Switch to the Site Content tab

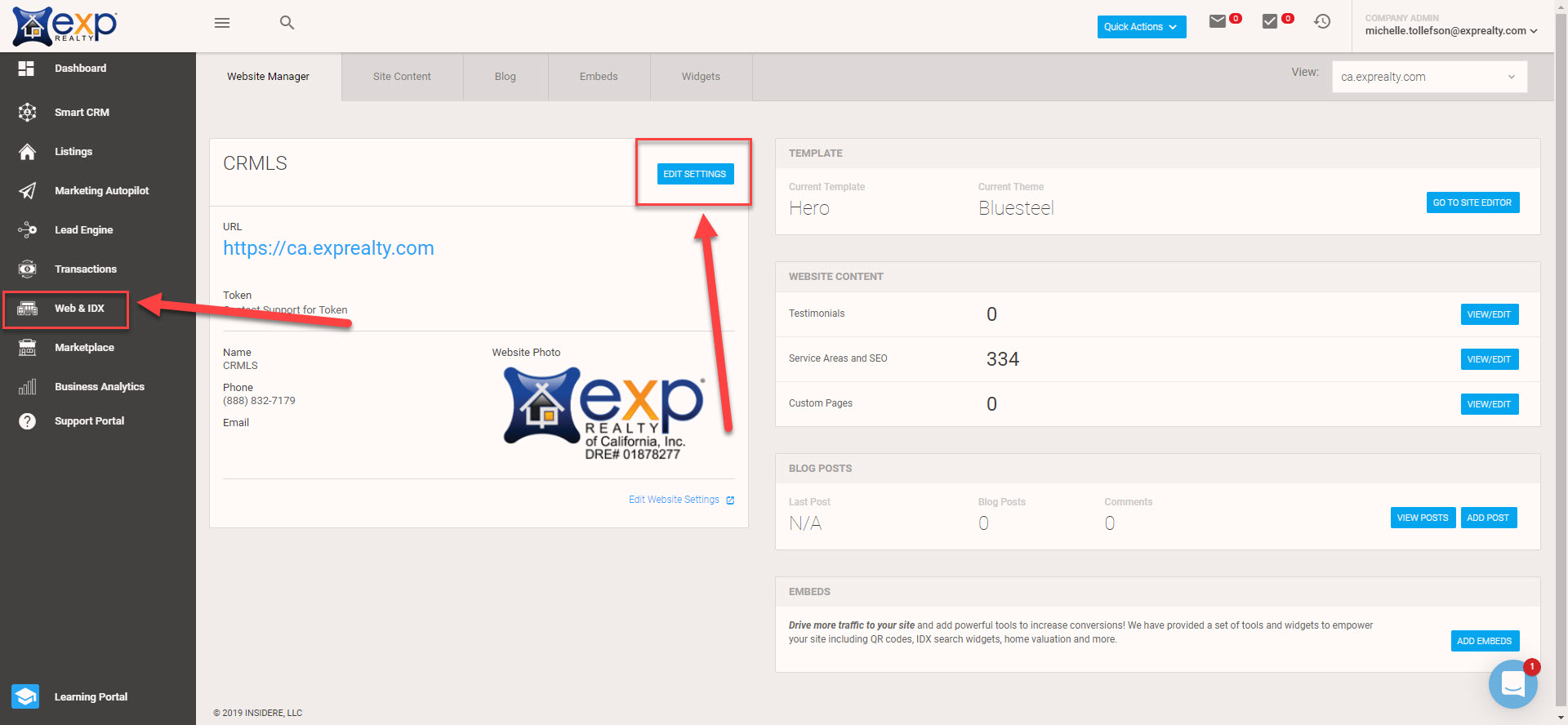pos(402,77)
